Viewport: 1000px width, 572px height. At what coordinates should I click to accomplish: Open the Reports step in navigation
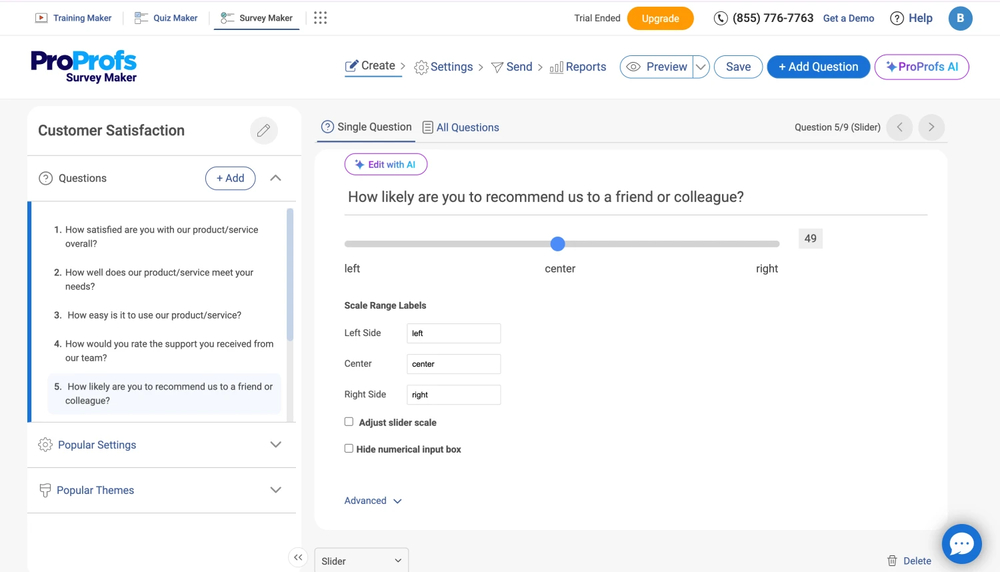pyautogui.click(x=578, y=67)
